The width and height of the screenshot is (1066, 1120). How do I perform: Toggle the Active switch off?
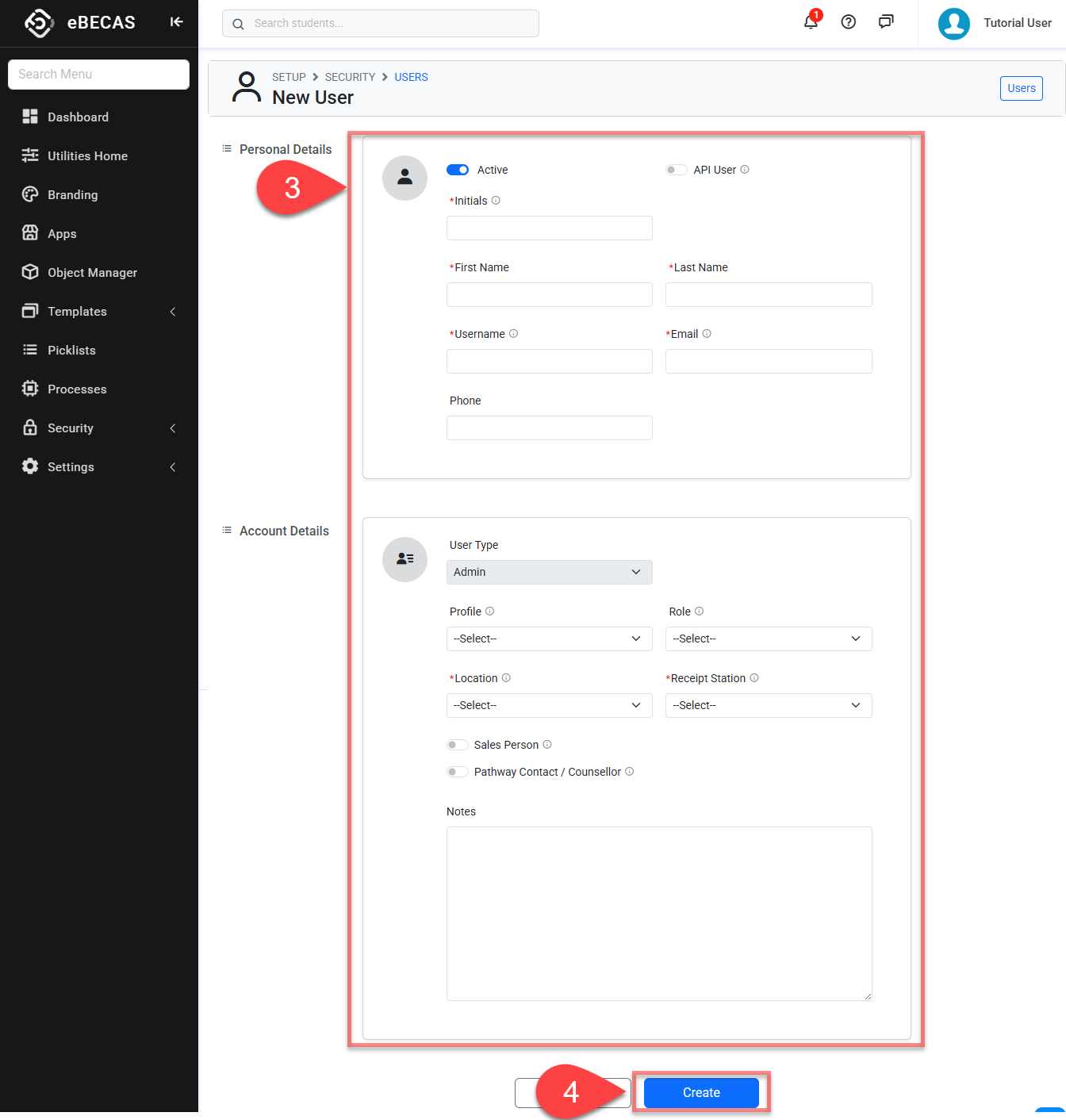click(x=458, y=170)
